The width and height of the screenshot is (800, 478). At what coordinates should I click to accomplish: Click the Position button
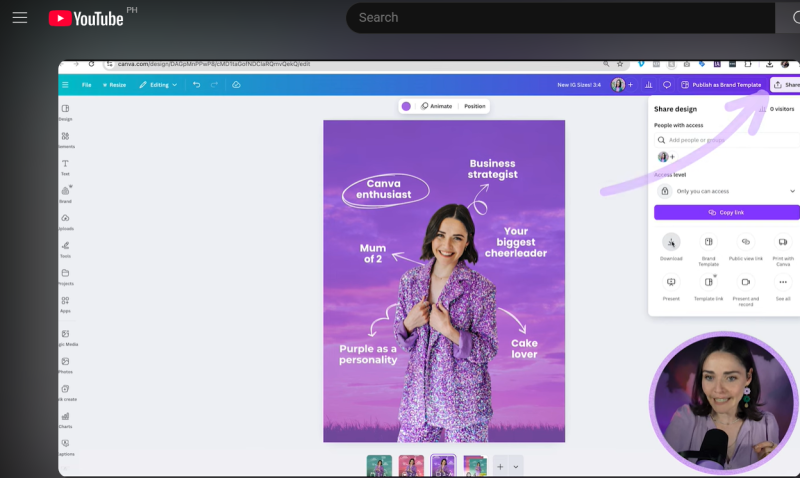point(474,106)
